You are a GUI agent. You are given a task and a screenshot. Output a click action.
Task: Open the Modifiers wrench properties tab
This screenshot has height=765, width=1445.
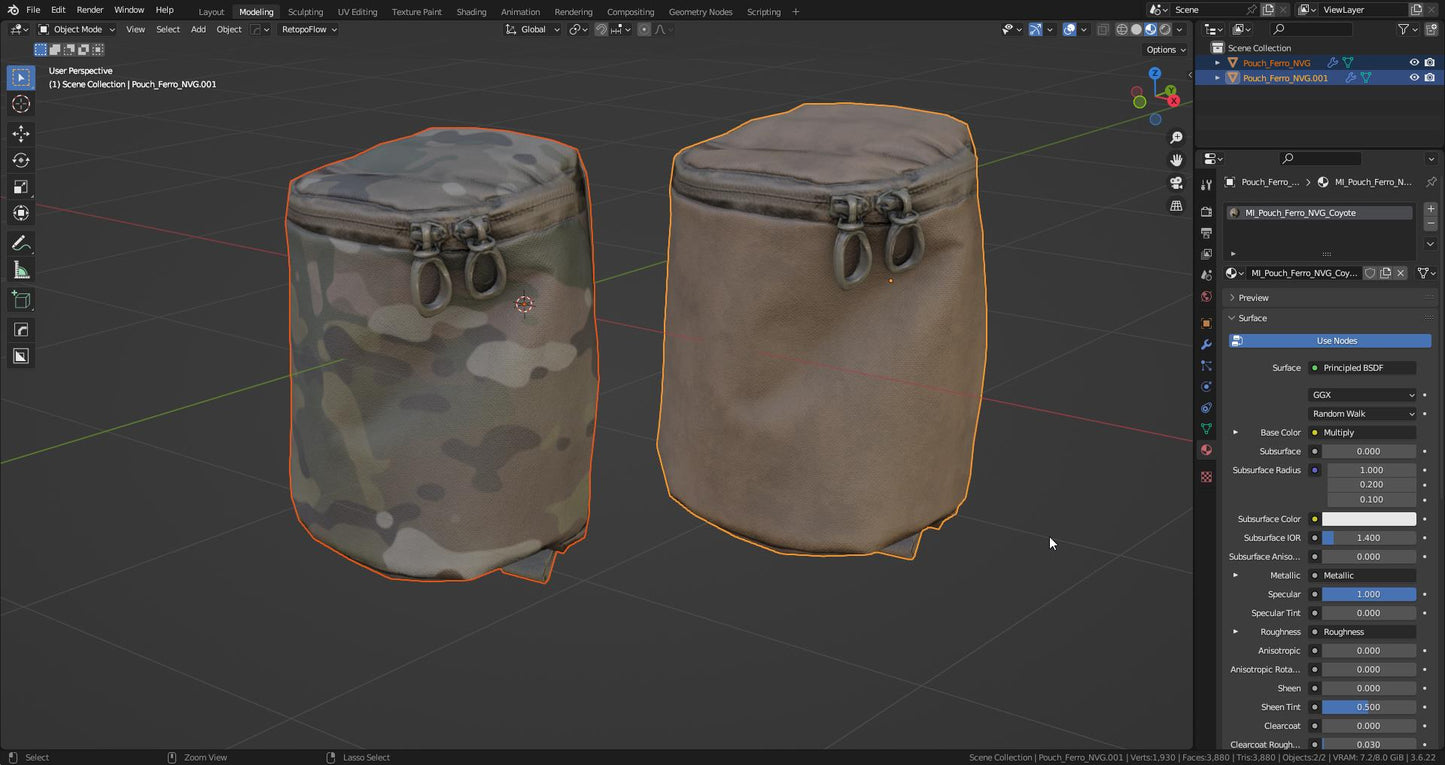(1206, 344)
